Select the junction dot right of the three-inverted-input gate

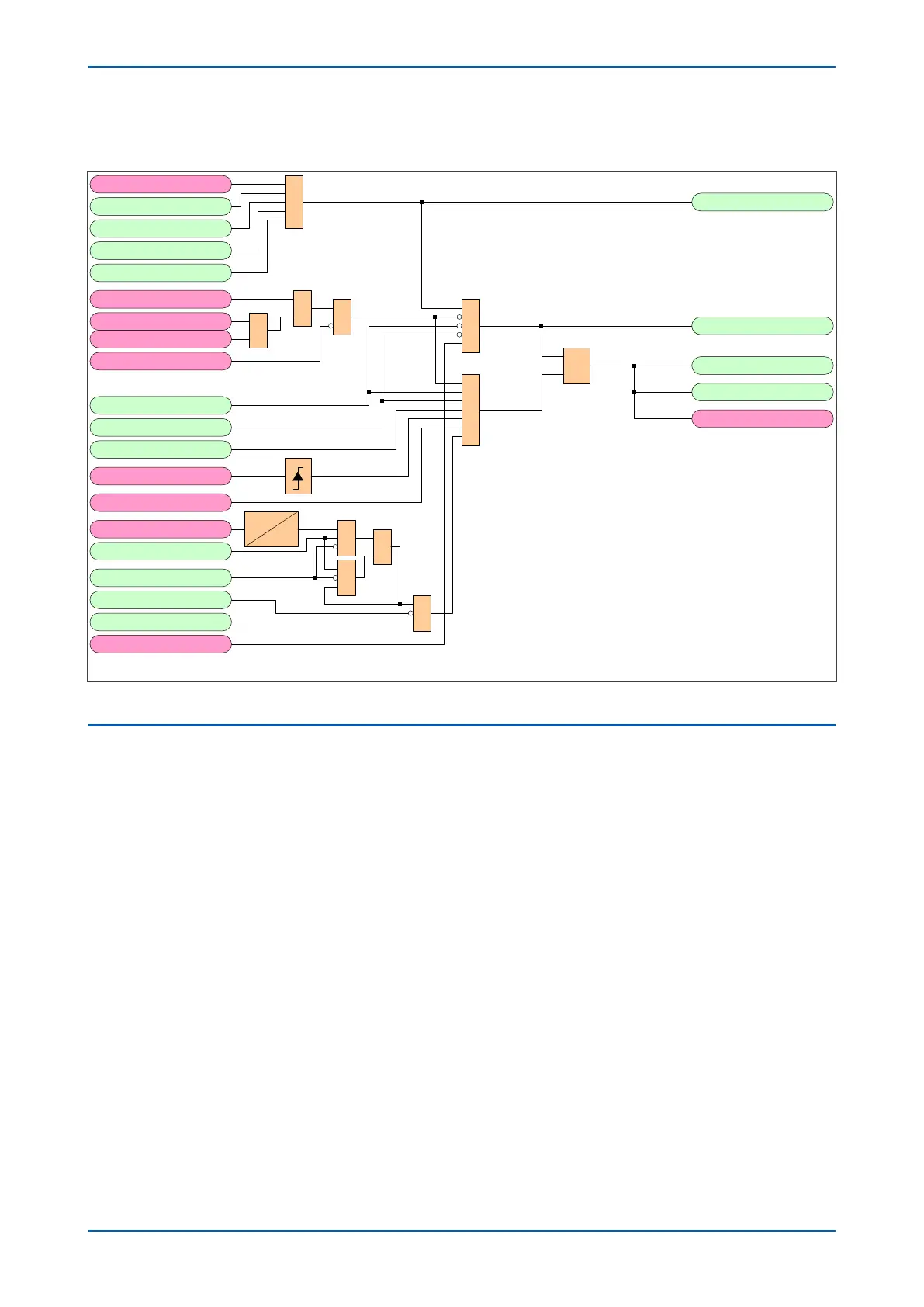click(541, 326)
